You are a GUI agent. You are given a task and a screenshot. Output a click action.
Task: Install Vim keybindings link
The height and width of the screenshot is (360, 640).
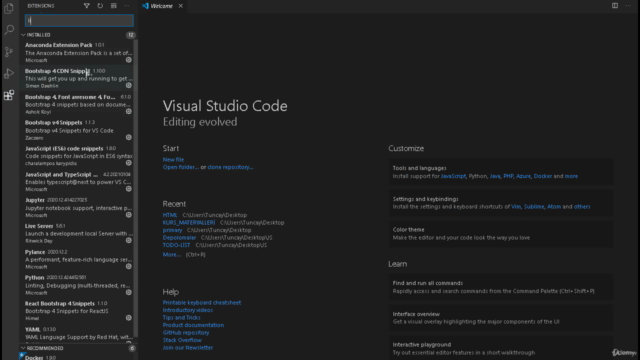[516, 207]
